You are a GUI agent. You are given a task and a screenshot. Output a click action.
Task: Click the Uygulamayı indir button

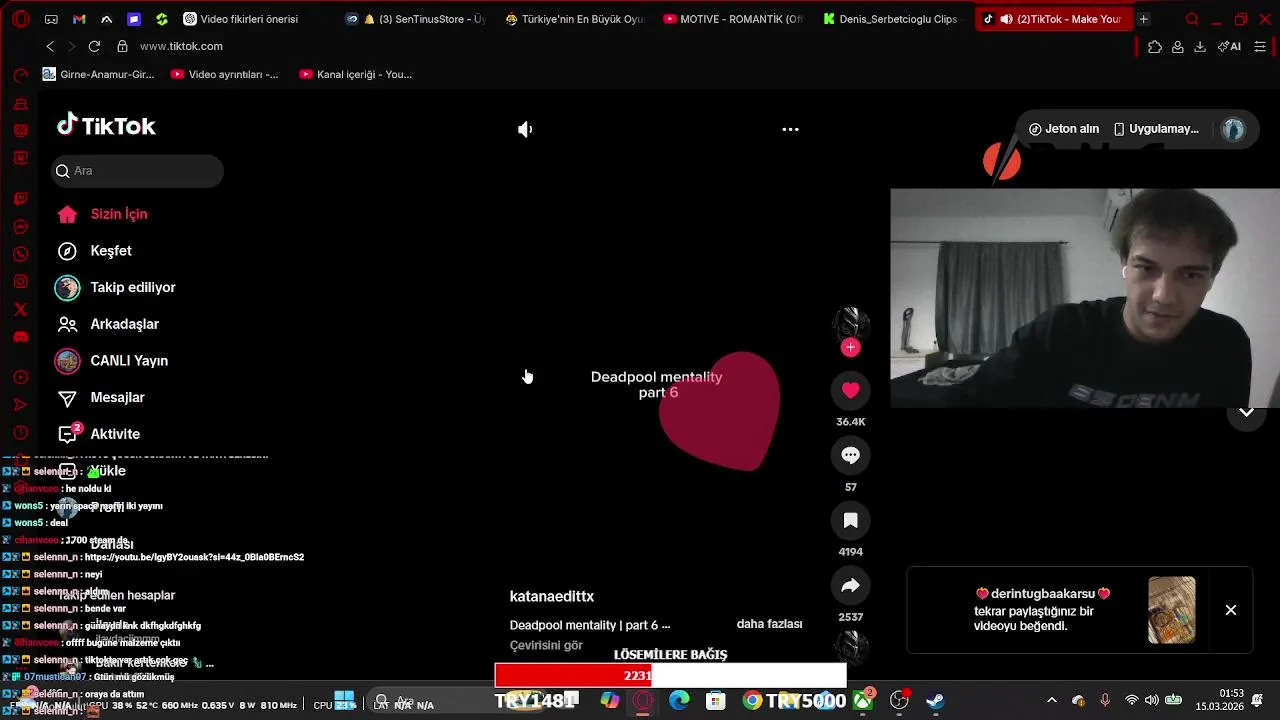tap(1156, 129)
